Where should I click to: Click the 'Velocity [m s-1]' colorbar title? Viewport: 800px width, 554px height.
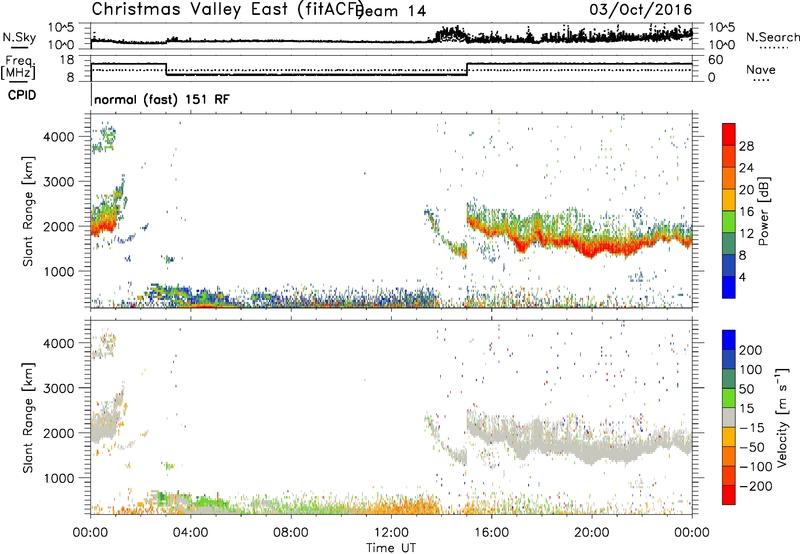(782, 417)
